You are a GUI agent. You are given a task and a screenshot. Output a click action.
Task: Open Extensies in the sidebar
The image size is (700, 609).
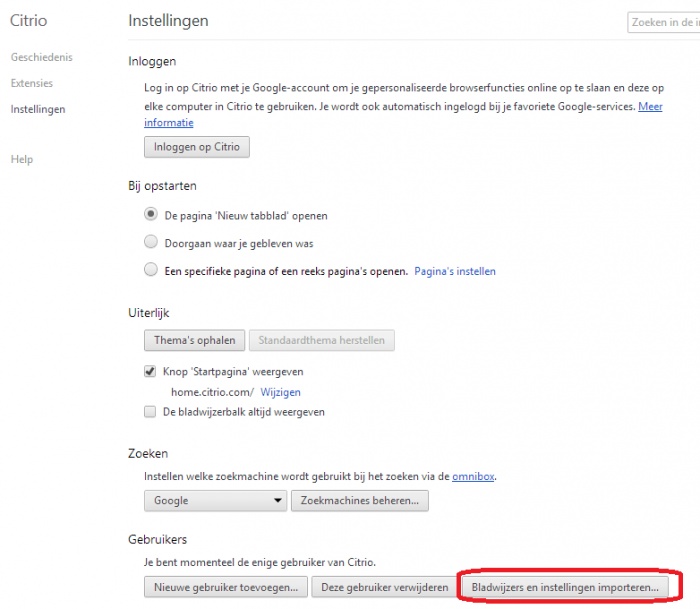(32, 83)
